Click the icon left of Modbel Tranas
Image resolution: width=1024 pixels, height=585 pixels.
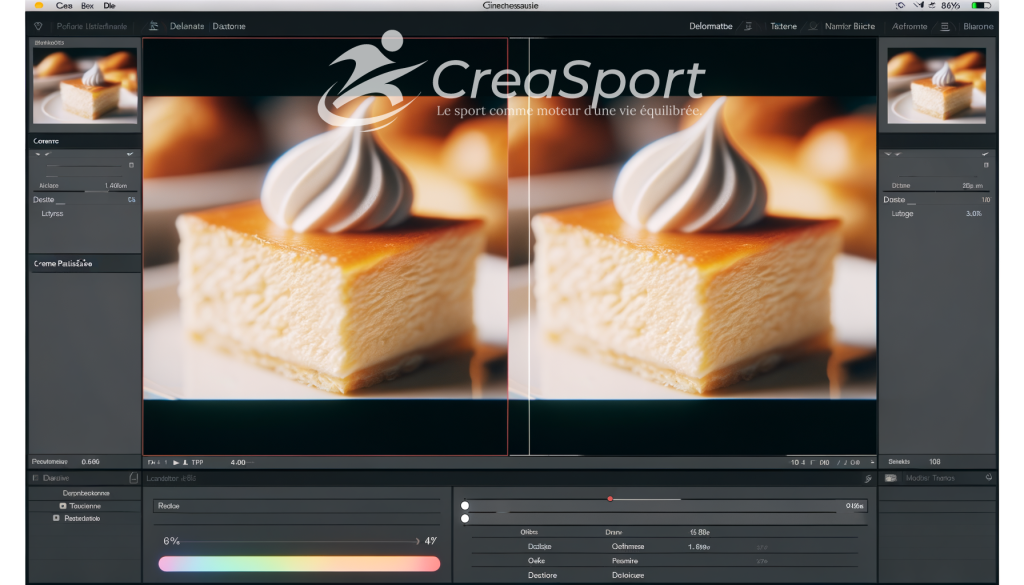pyautogui.click(x=890, y=478)
